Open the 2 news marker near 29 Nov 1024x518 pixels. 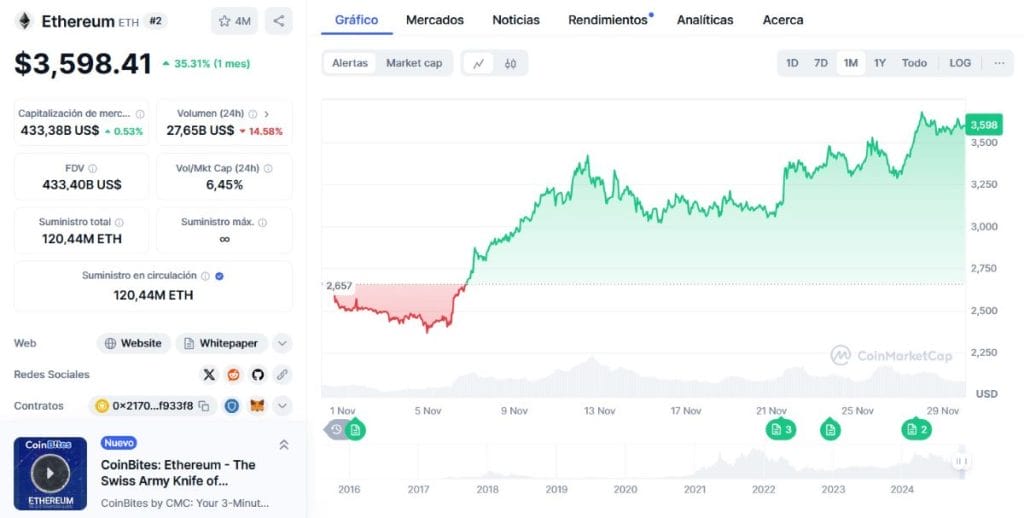[916, 429]
